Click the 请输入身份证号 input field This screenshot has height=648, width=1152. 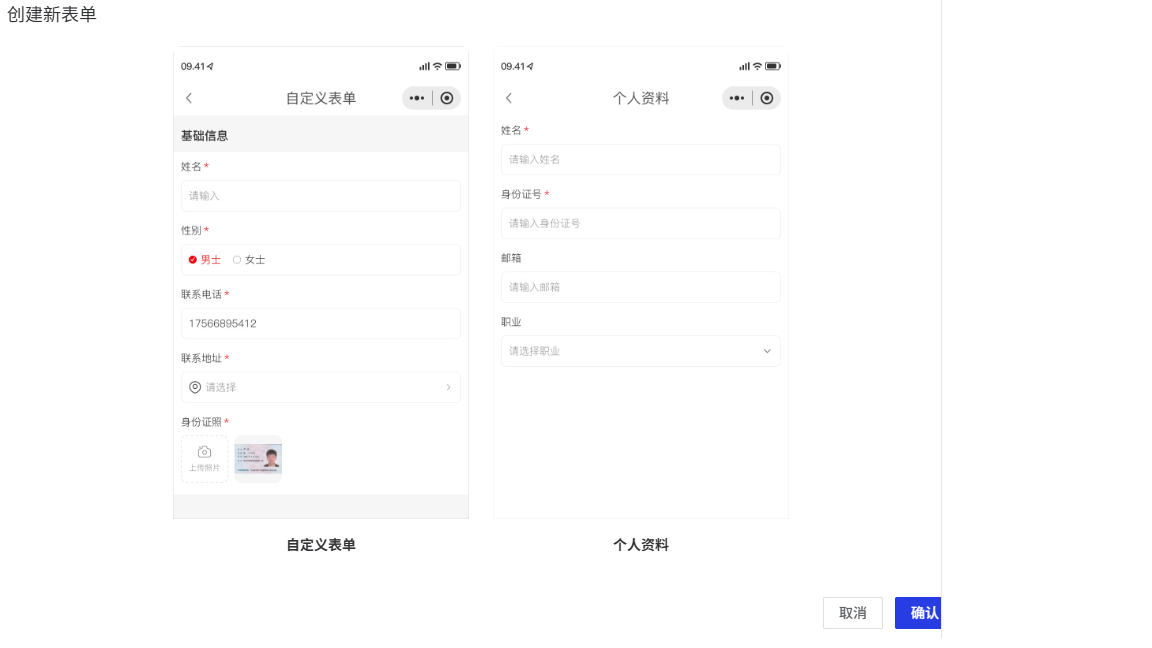(640, 223)
